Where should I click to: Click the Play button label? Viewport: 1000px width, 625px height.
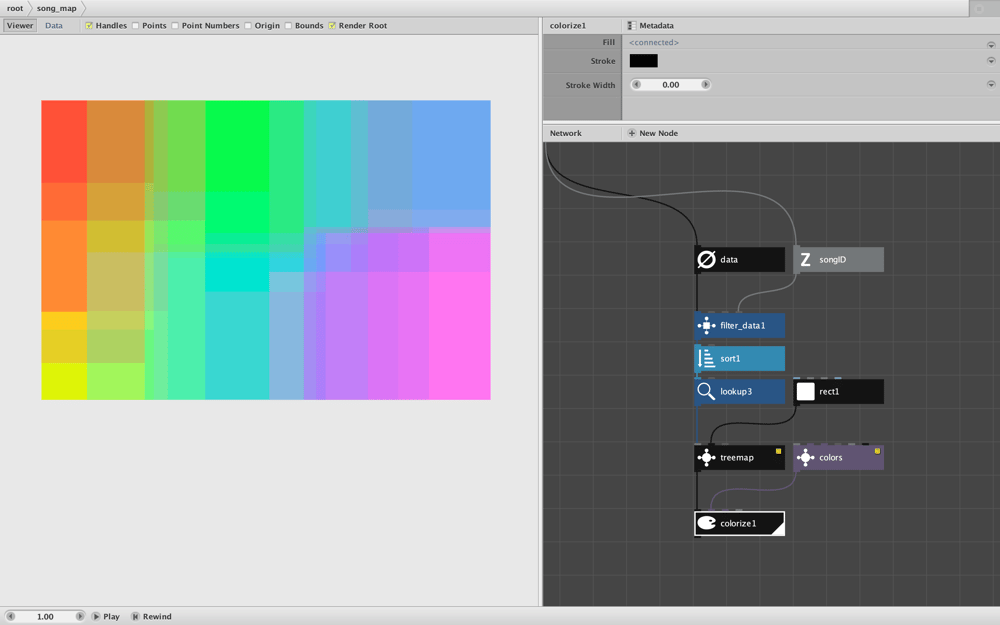[x=112, y=617]
